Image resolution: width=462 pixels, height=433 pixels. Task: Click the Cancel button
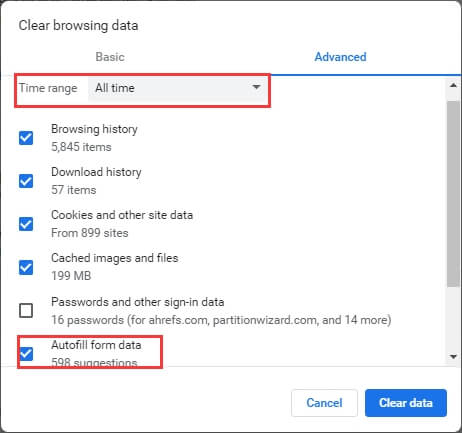pos(324,403)
